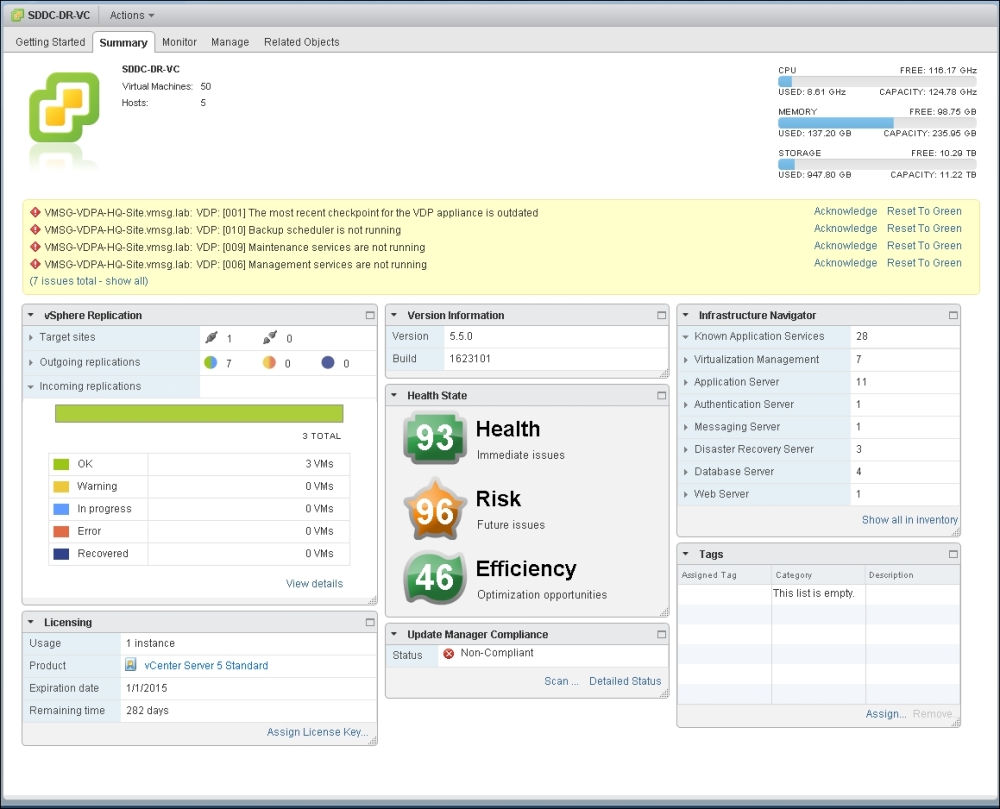The height and width of the screenshot is (809, 1000).
Task: Expand the Disaster Recovery Server row
Action: point(686,449)
